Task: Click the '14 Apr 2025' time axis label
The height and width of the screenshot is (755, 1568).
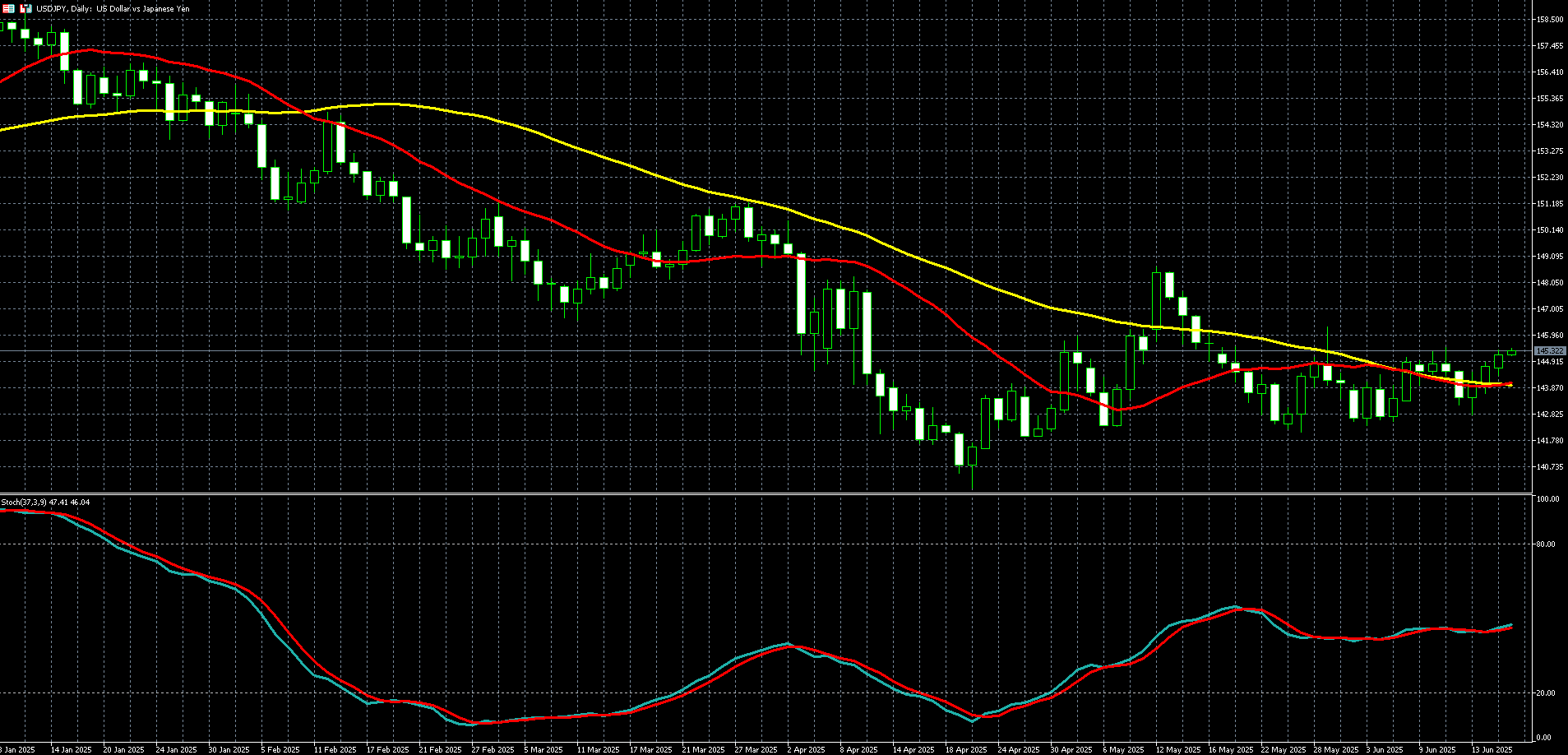Action: point(914,750)
